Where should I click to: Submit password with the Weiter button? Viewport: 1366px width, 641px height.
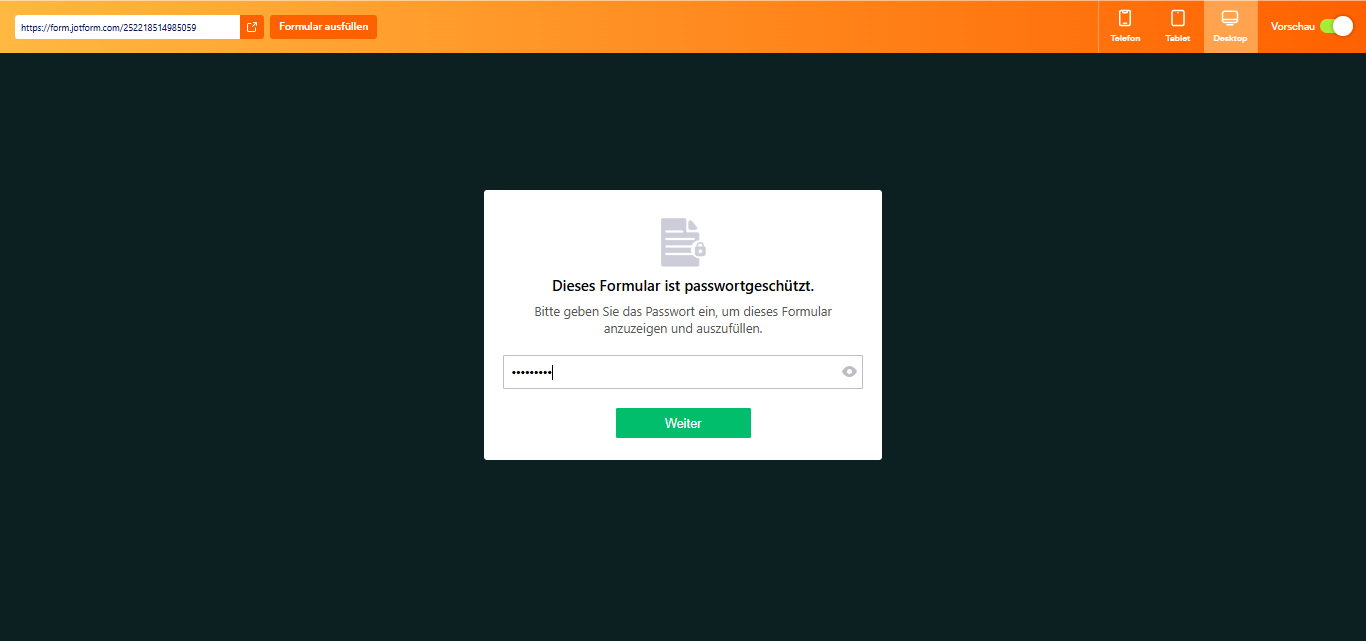pyautogui.click(x=683, y=423)
